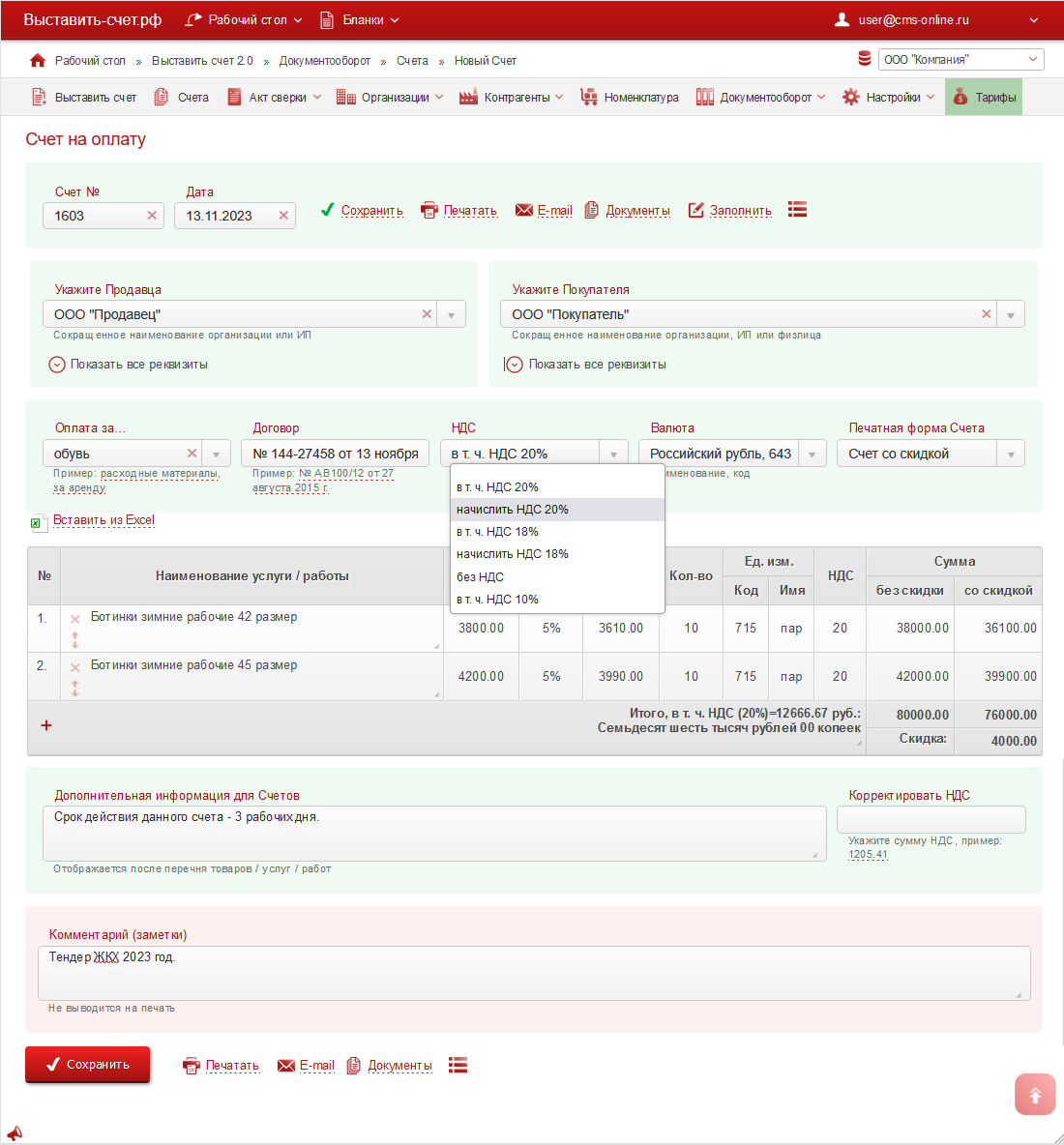Open the Оплата за dropdown arrow
Screen dimensions: 1064x1145
[216, 455]
